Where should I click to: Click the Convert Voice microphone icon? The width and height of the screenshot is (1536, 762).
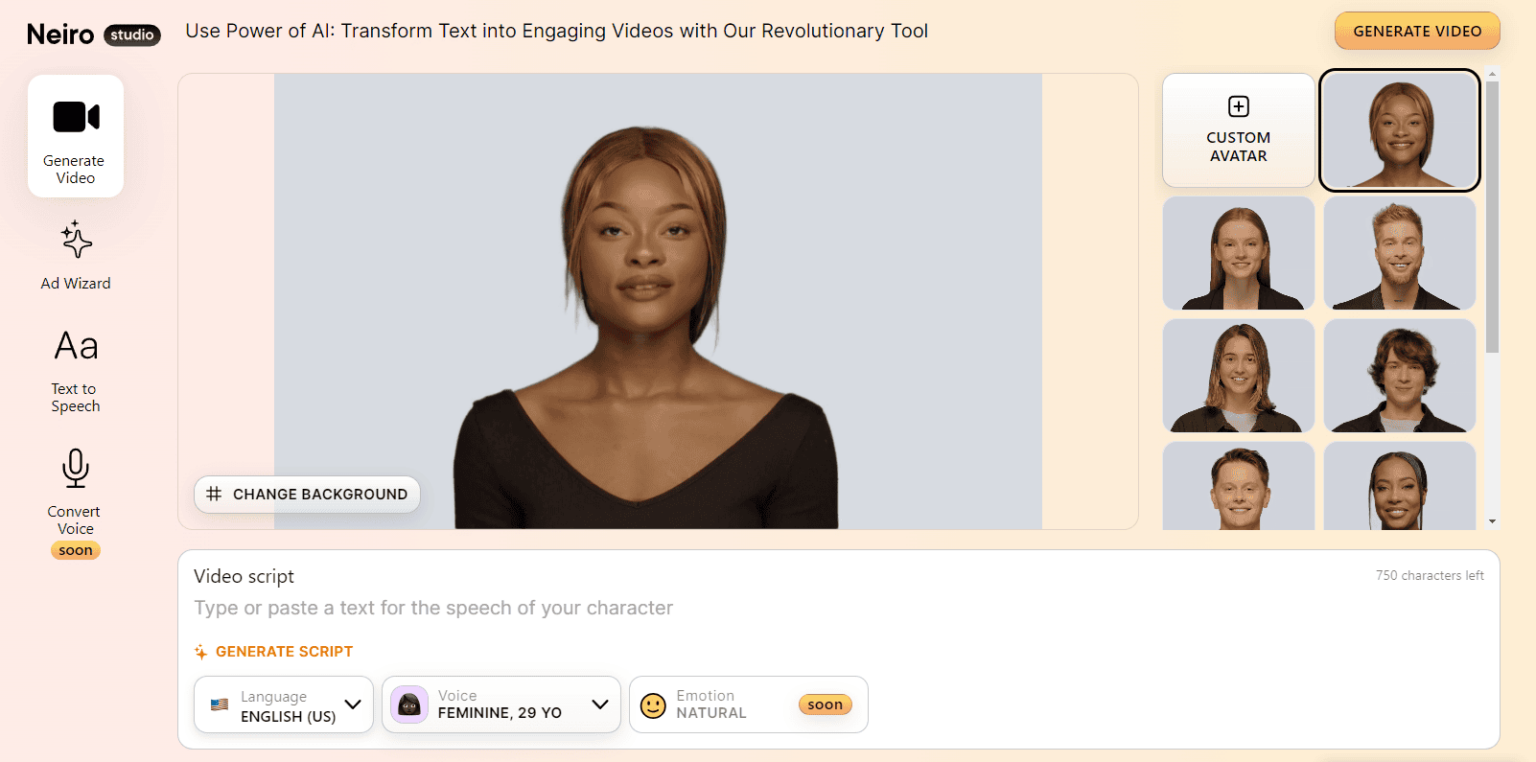tap(75, 467)
